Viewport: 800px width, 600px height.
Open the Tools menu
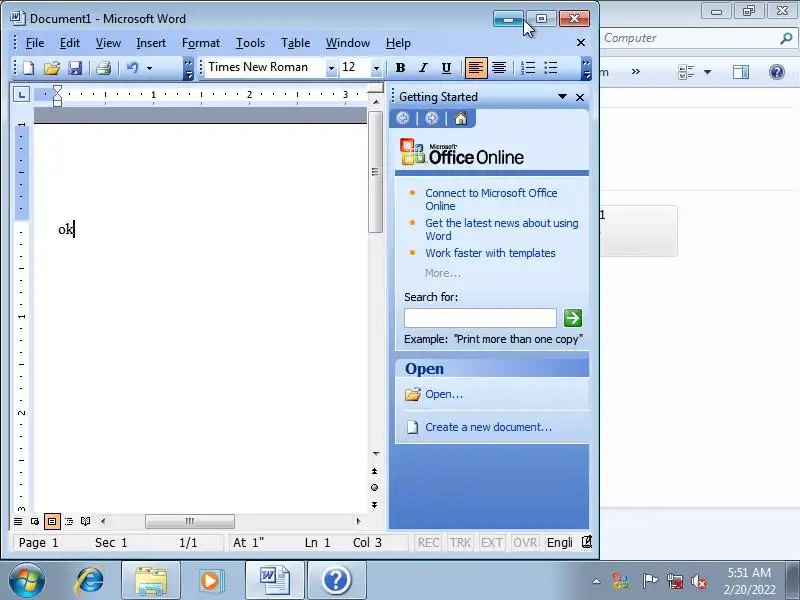click(x=250, y=43)
